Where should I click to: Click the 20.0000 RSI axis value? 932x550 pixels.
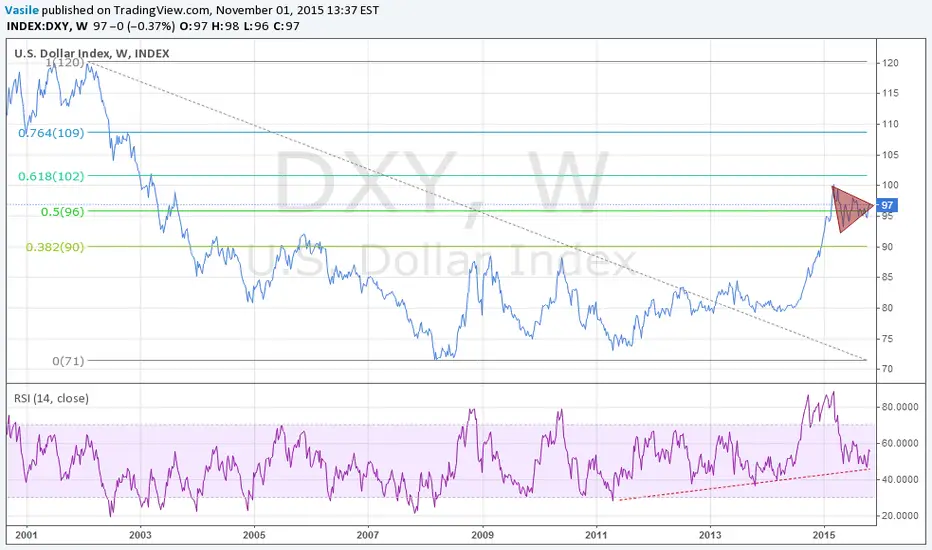[x=898, y=516]
